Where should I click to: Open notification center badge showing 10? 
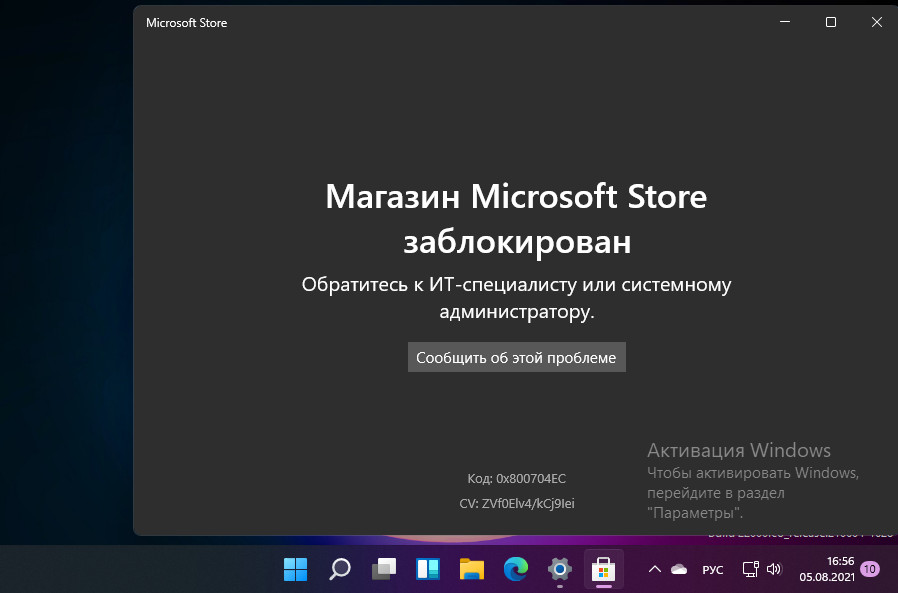[x=870, y=569]
